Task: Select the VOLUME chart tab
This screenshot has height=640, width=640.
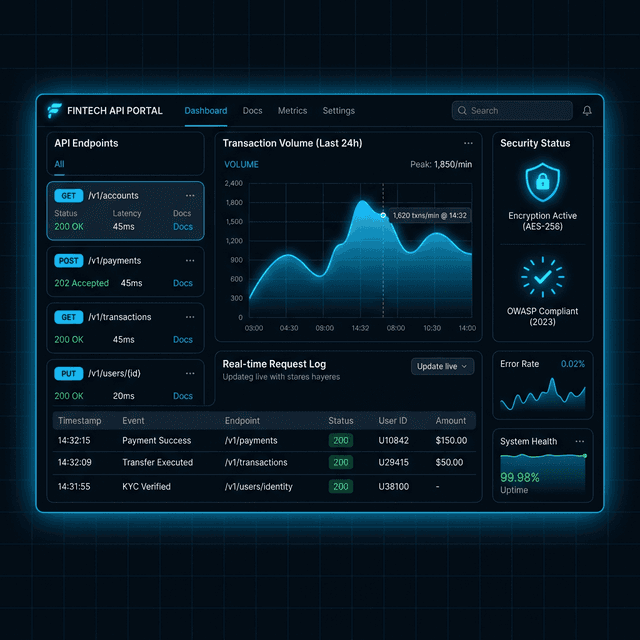Action: point(241,164)
